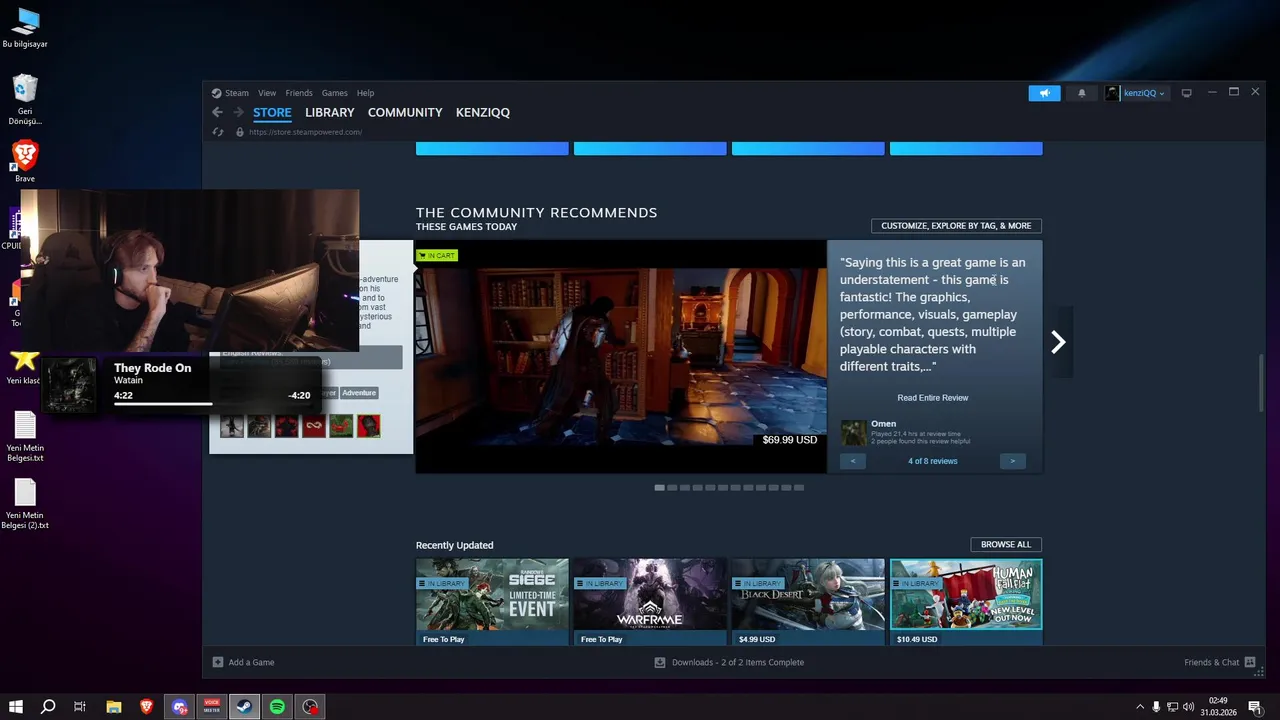Open the Games menu
The width and height of the screenshot is (1280, 720).
pos(334,93)
